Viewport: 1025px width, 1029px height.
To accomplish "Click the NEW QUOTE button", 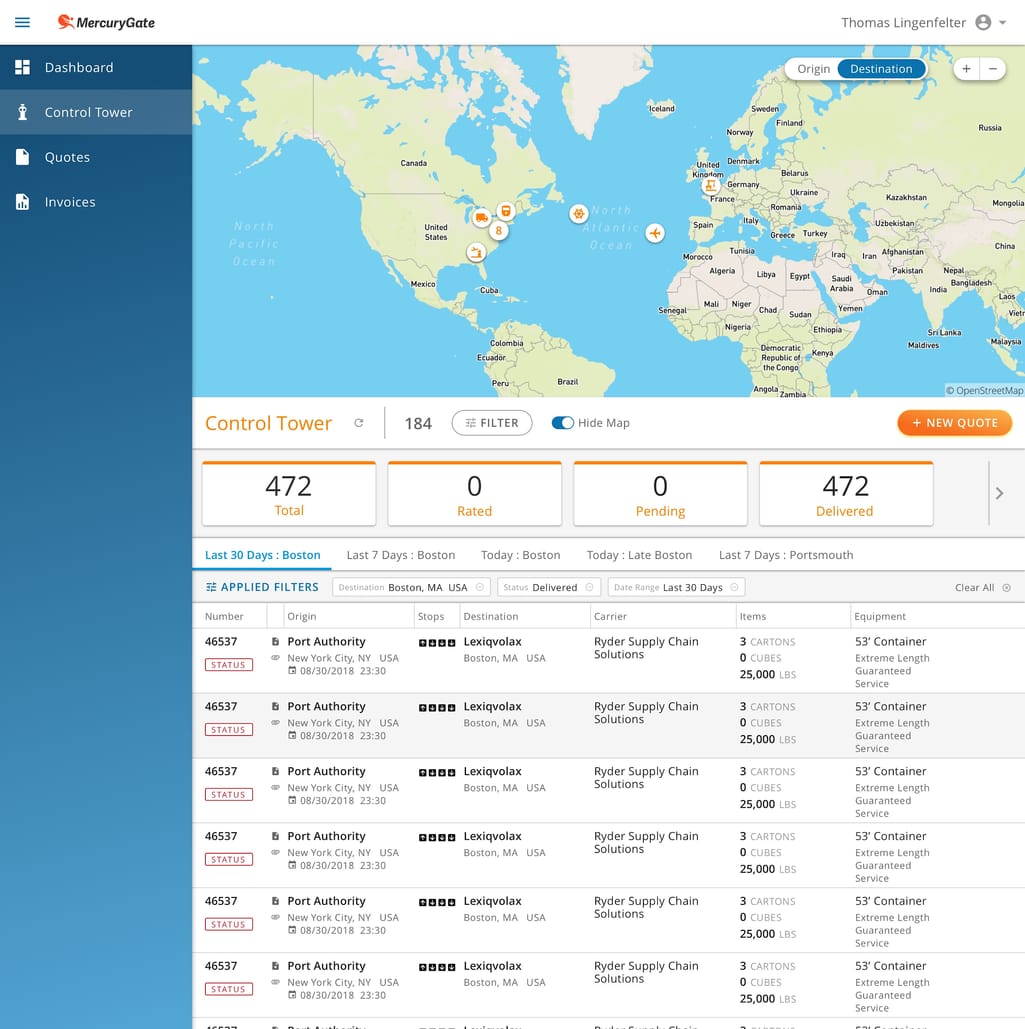I will tap(954, 423).
